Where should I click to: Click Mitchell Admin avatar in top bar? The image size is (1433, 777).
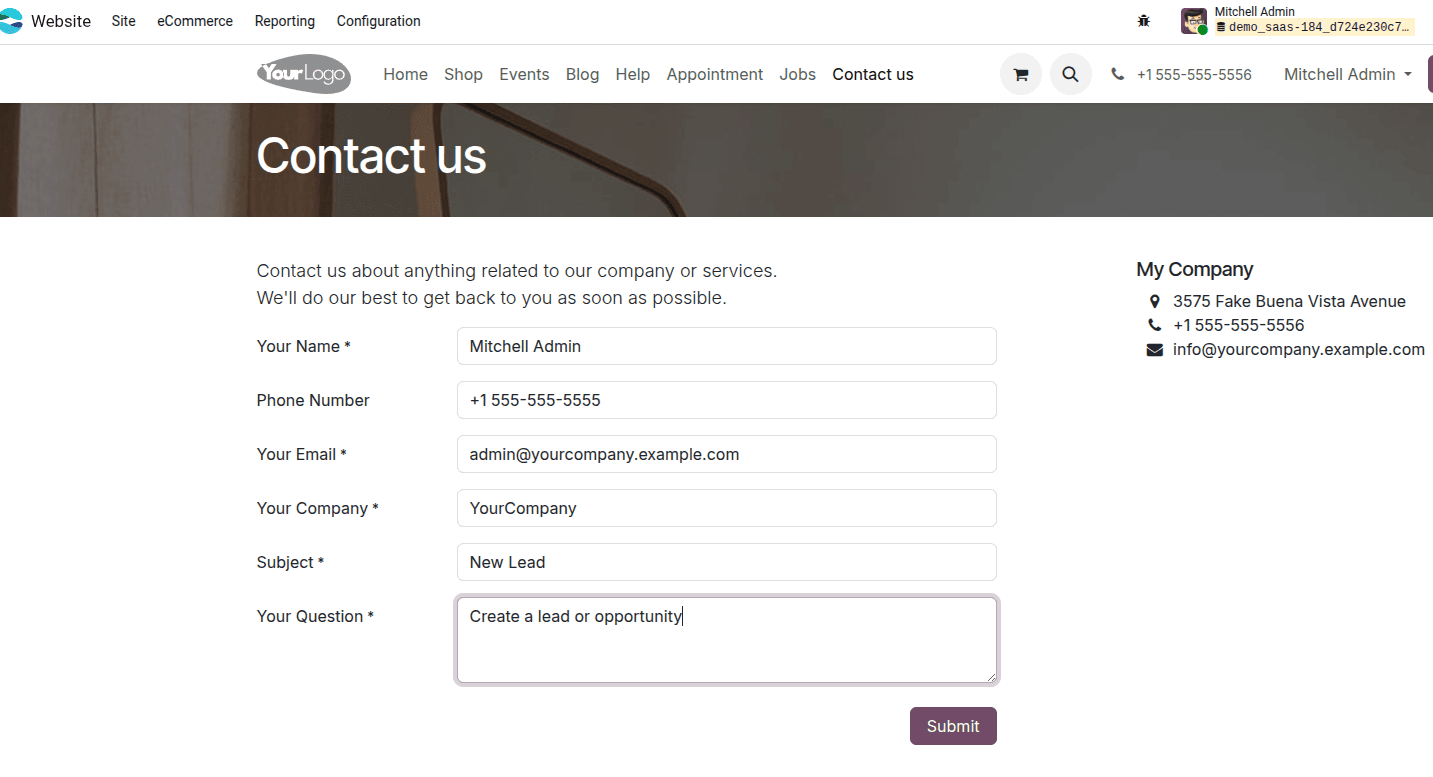pyautogui.click(x=1193, y=21)
